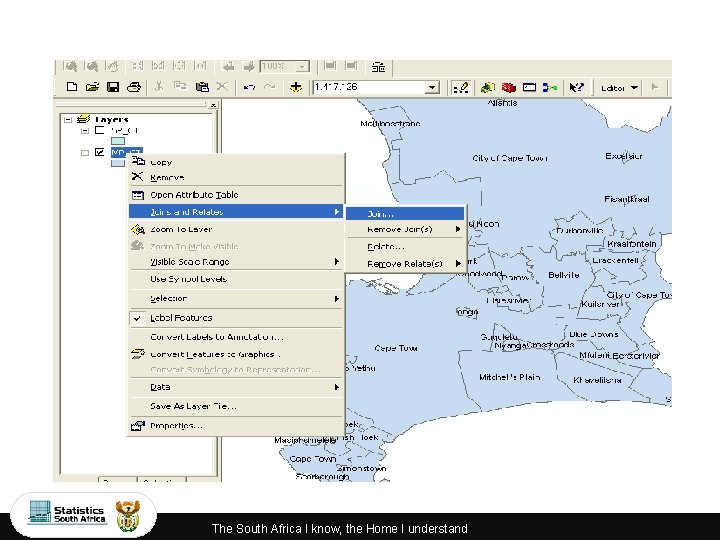Undo the last action in the toolbar
This screenshot has width=720, height=540.
(x=249, y=87)
